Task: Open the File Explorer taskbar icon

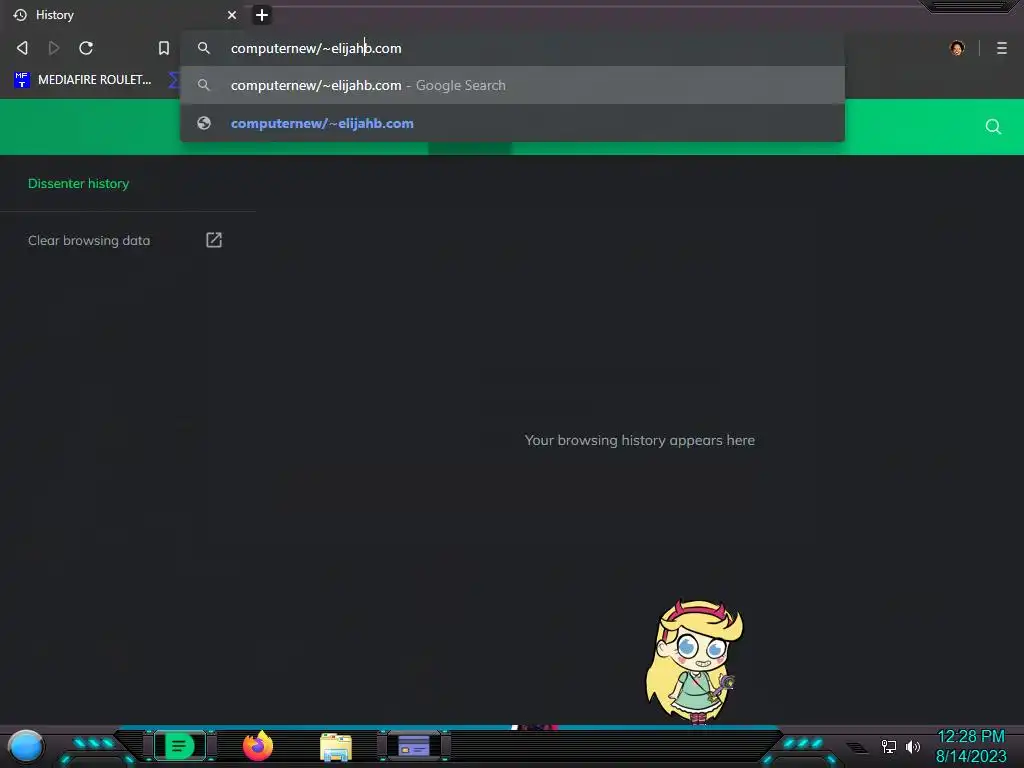Action: 336,746
